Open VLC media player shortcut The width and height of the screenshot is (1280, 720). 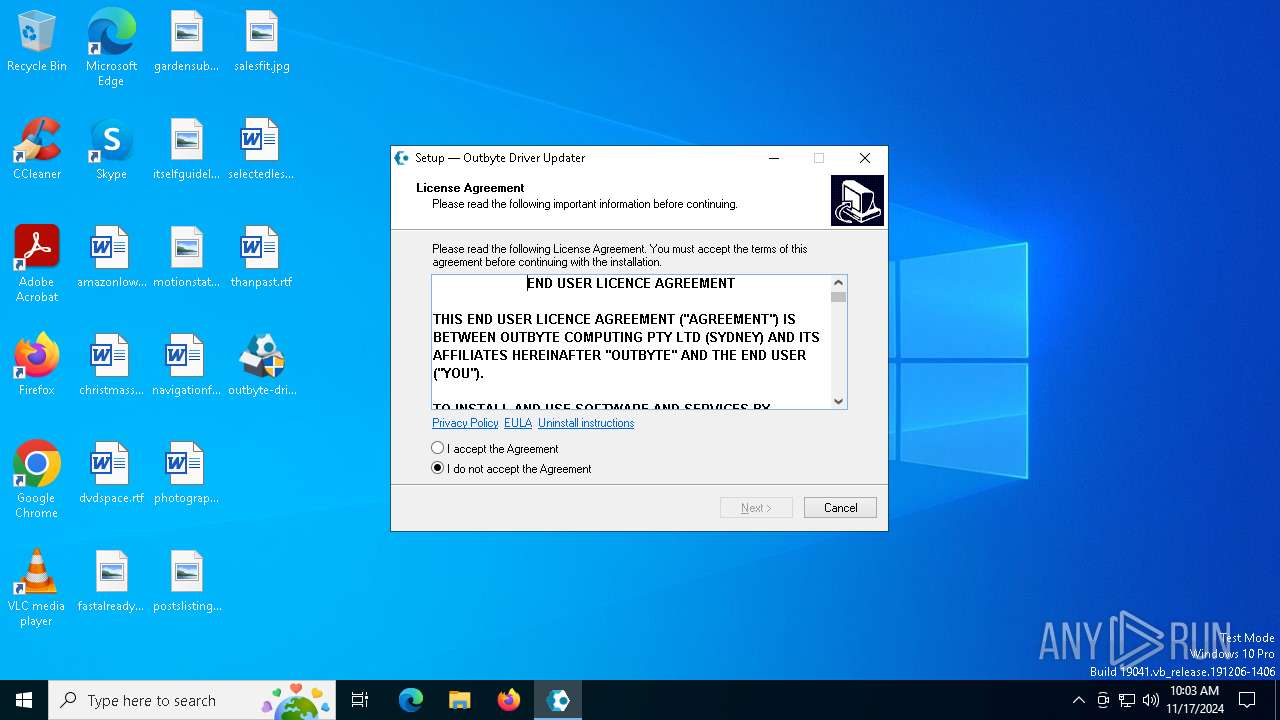click(37, 588)
